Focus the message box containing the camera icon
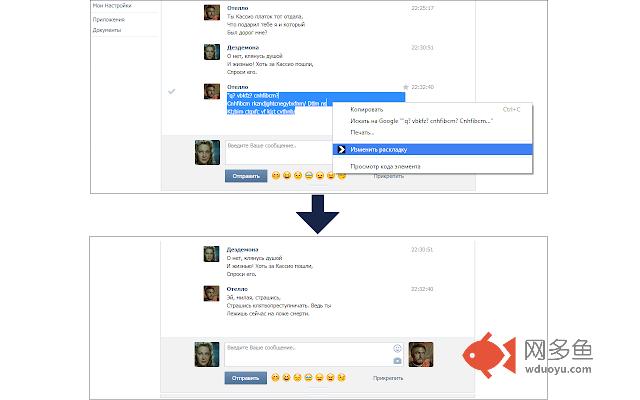 pyautogui.click(x=314, y=354)
